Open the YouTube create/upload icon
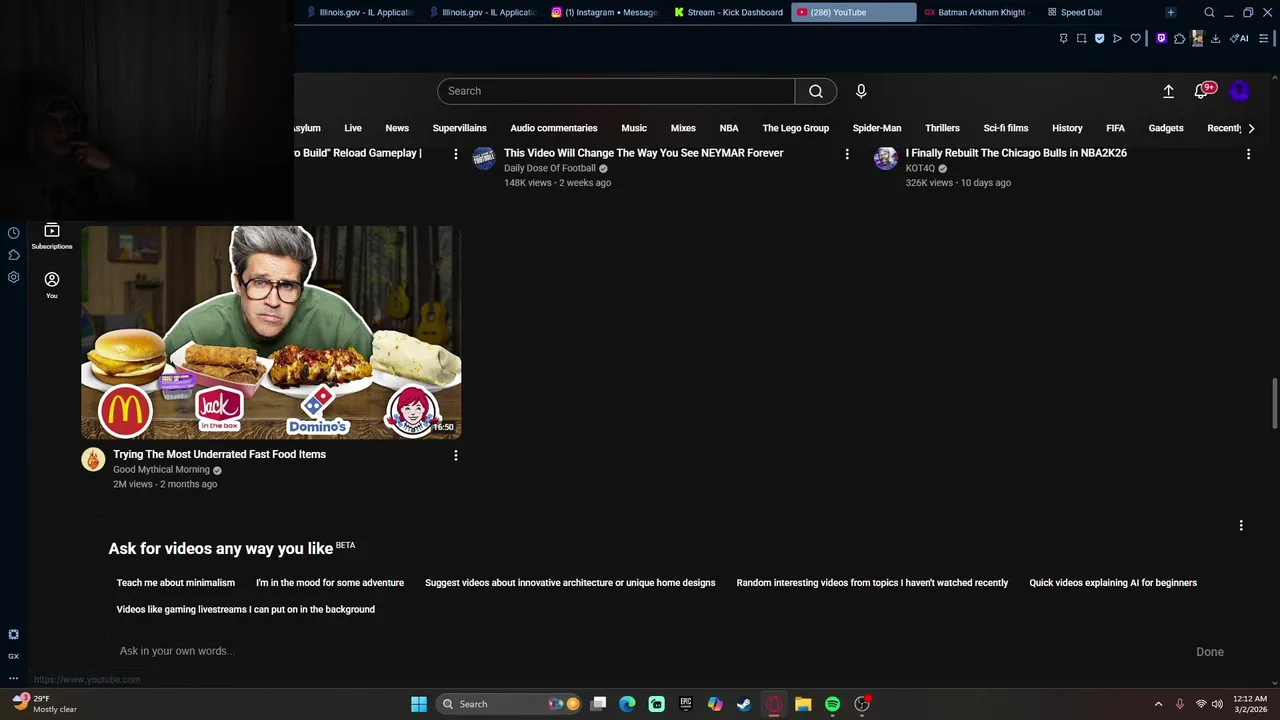Viewport: 1280px width, 720px height. point(1168,91)
